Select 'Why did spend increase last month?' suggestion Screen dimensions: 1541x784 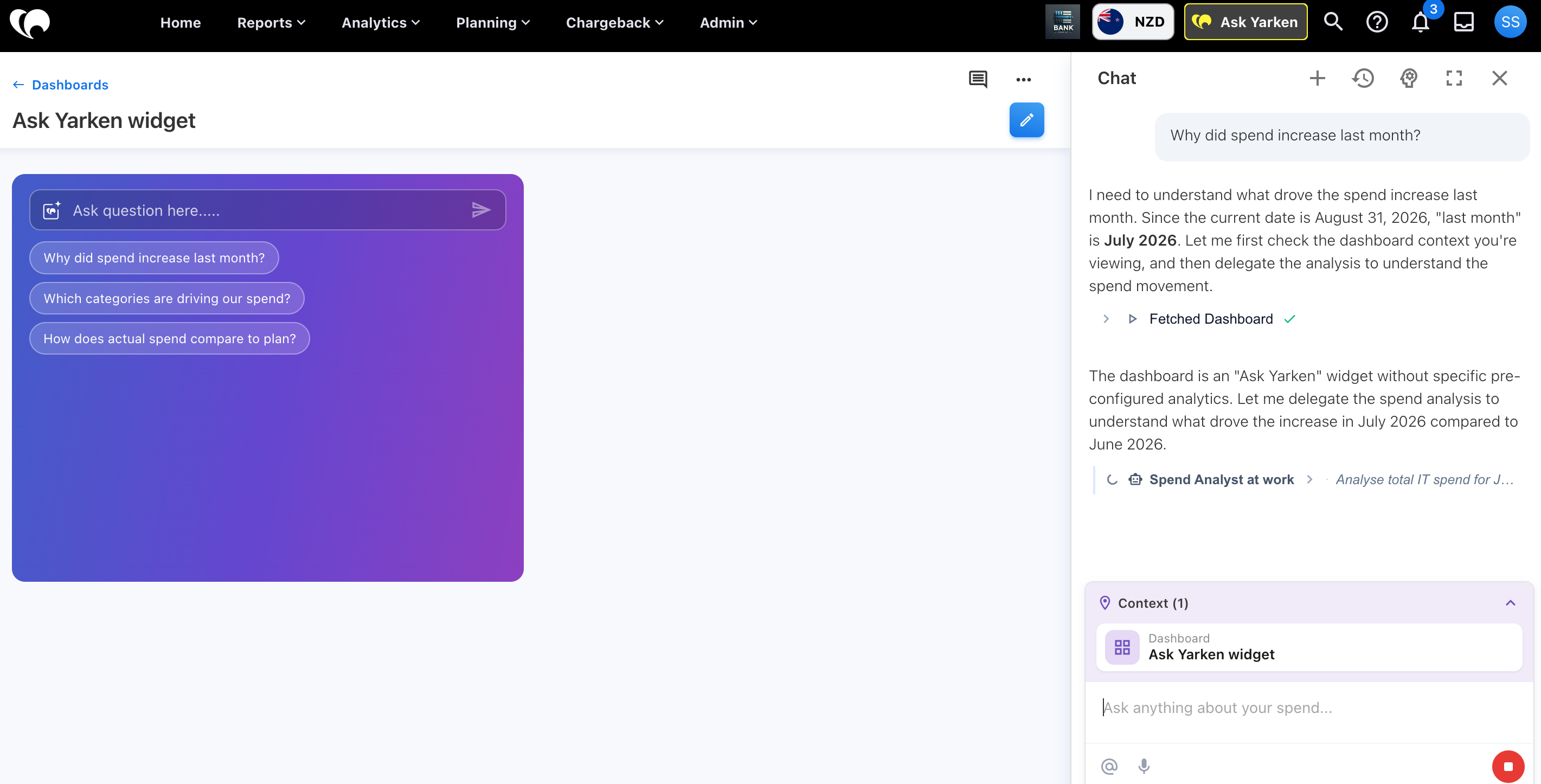click(154, 258)
